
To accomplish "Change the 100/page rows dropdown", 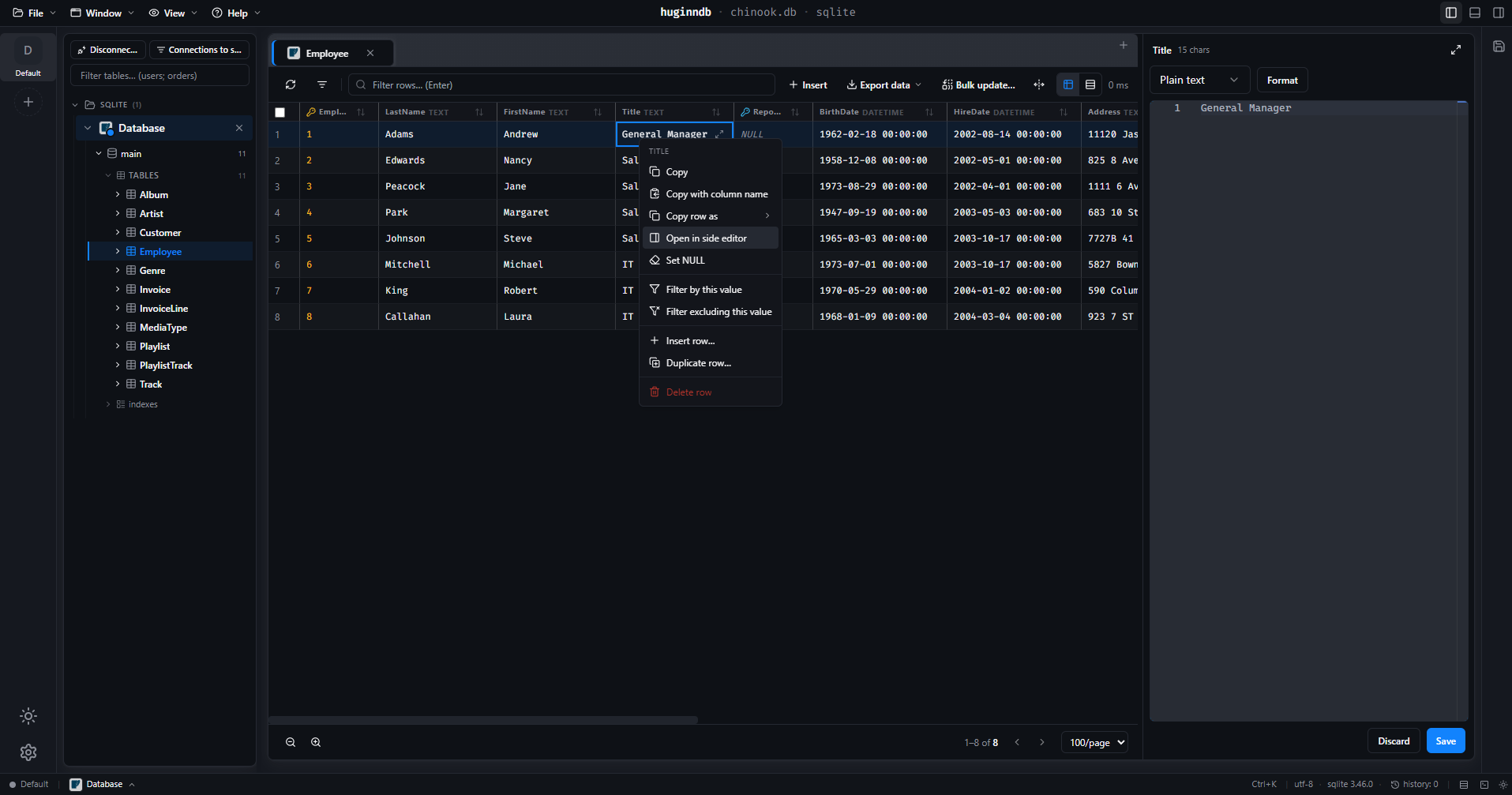I will 1096,742.
